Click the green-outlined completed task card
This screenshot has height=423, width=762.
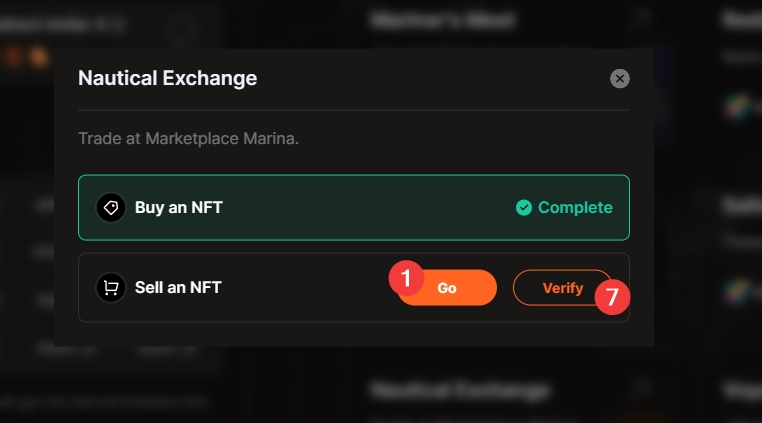tap(353, 208)
